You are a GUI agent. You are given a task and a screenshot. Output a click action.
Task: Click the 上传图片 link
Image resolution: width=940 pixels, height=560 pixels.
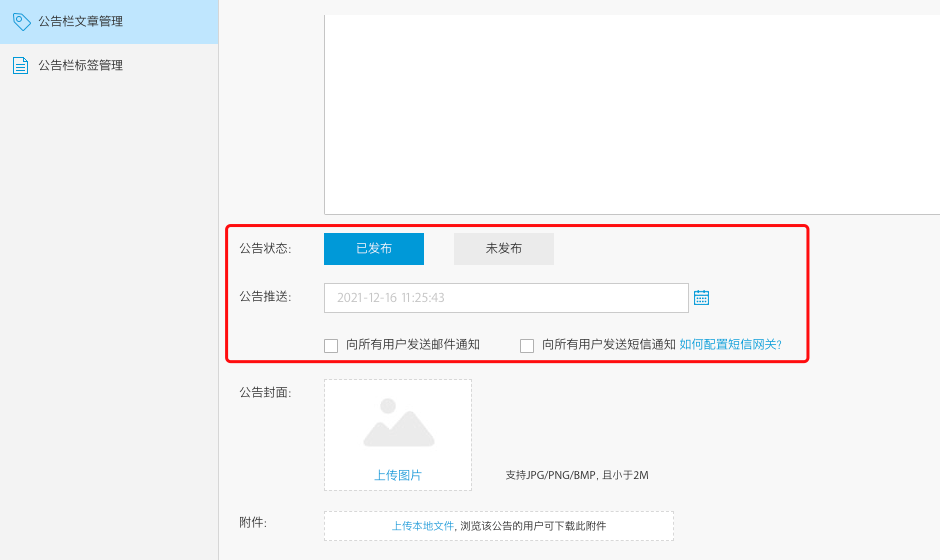(398, 476)
